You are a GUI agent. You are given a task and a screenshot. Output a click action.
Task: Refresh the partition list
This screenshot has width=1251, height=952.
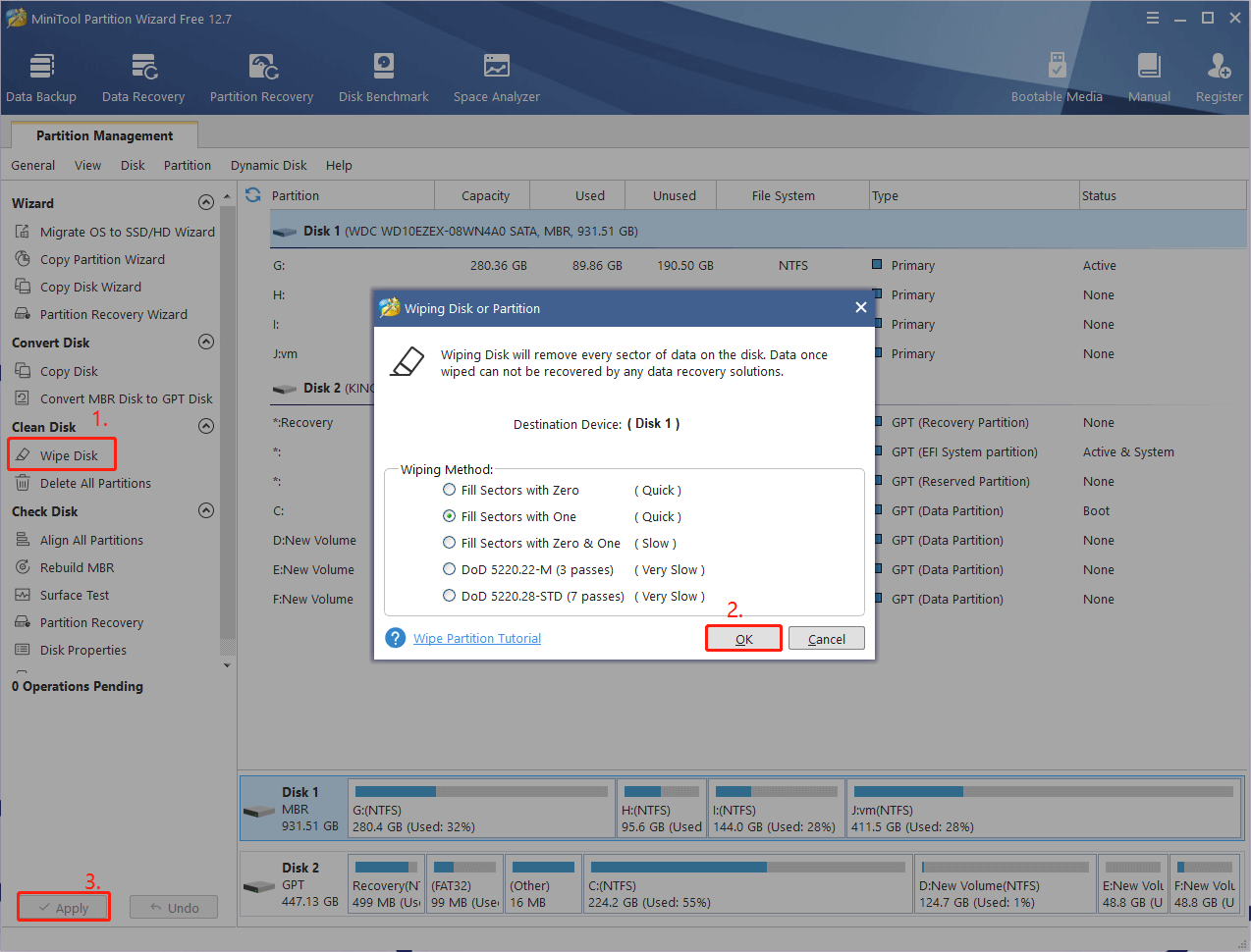pyautogui.click(x=253, y=195)
